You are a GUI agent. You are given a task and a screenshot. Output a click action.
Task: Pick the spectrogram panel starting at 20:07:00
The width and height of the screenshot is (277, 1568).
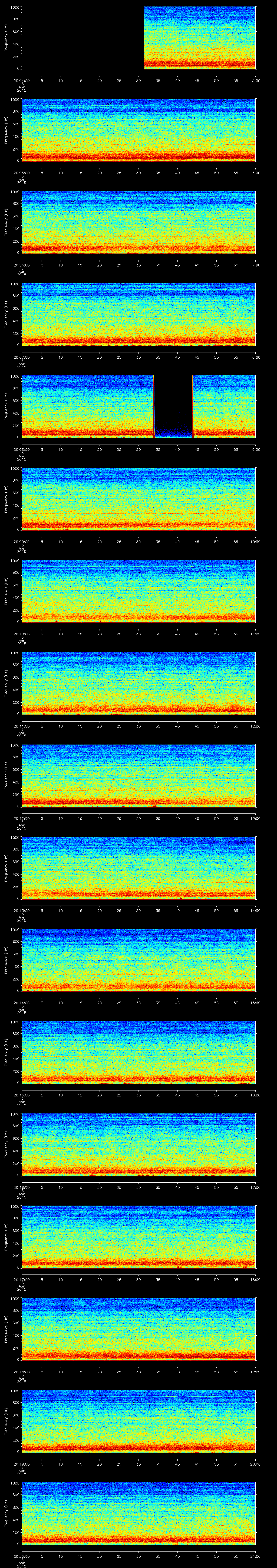pyautogui.click(x=139, y=314)
